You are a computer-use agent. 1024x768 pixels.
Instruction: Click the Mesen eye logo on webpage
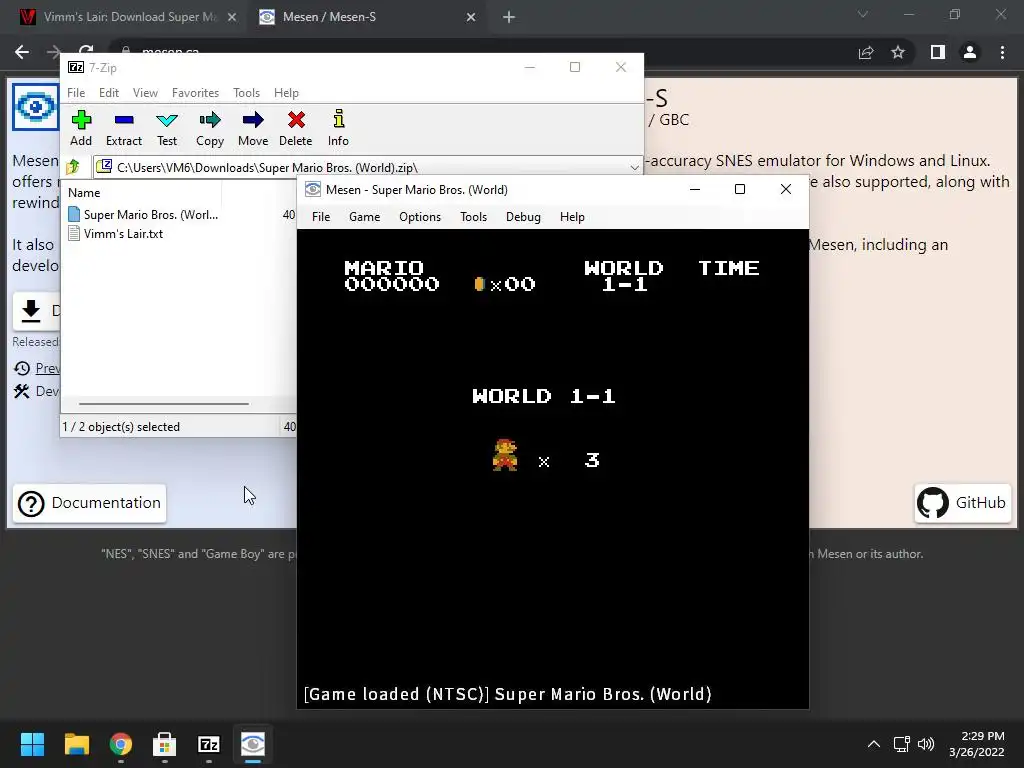click(36, 106)
